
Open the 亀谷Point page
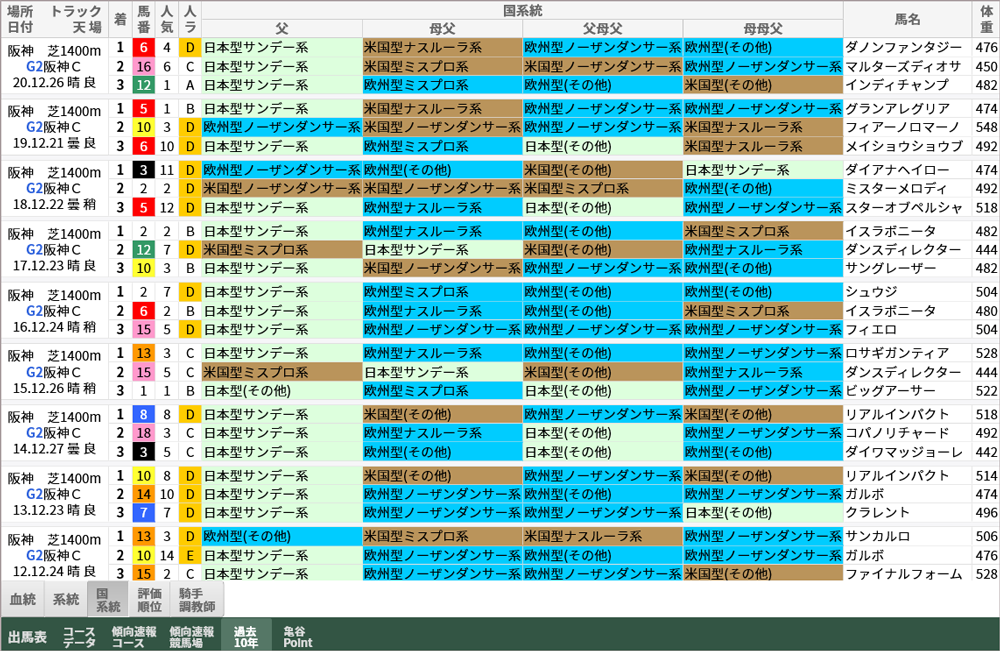[297, 636]
